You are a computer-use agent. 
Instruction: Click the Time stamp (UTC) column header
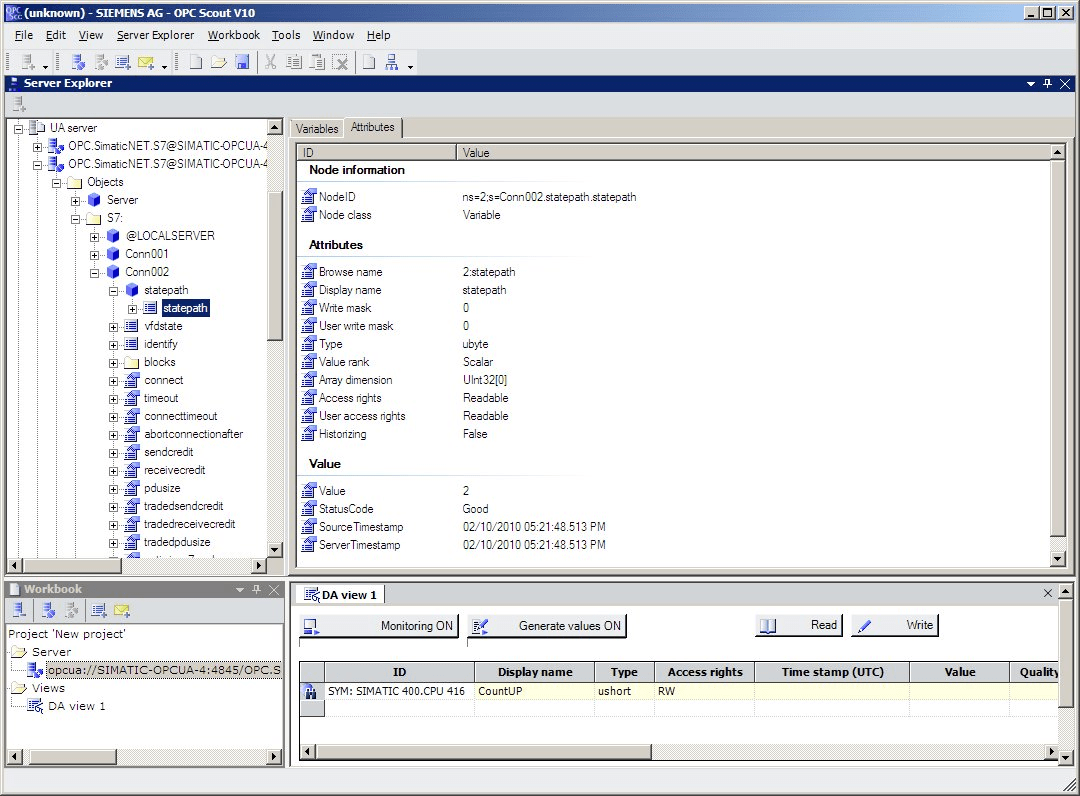[x=832, y=672]
